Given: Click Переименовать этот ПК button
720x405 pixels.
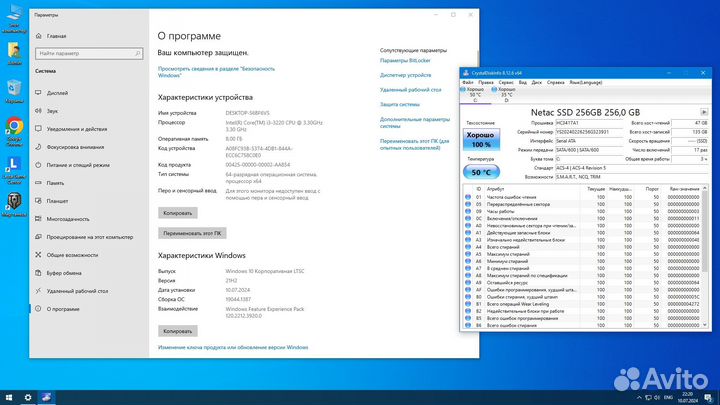Looking at the screenshot, I should (x=192, y=233).
